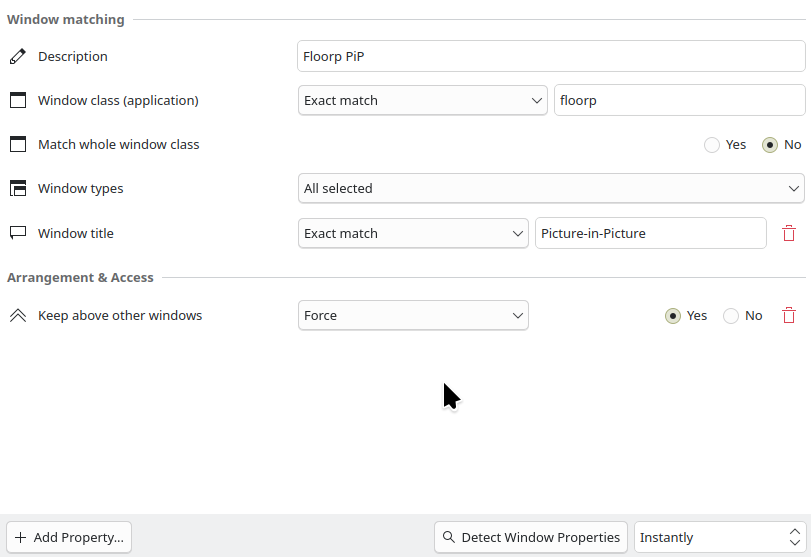Delete the Window title property
811x557 pixels.
tap(789, 233)
